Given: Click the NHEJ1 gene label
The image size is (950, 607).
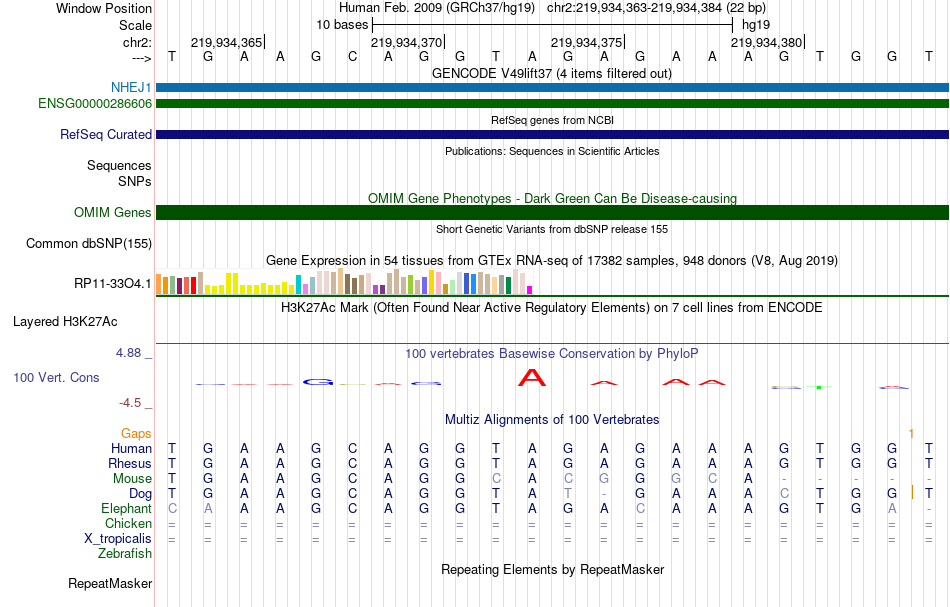Looking at the screenshot, I should pyautogui.click(x=131, y=88).
